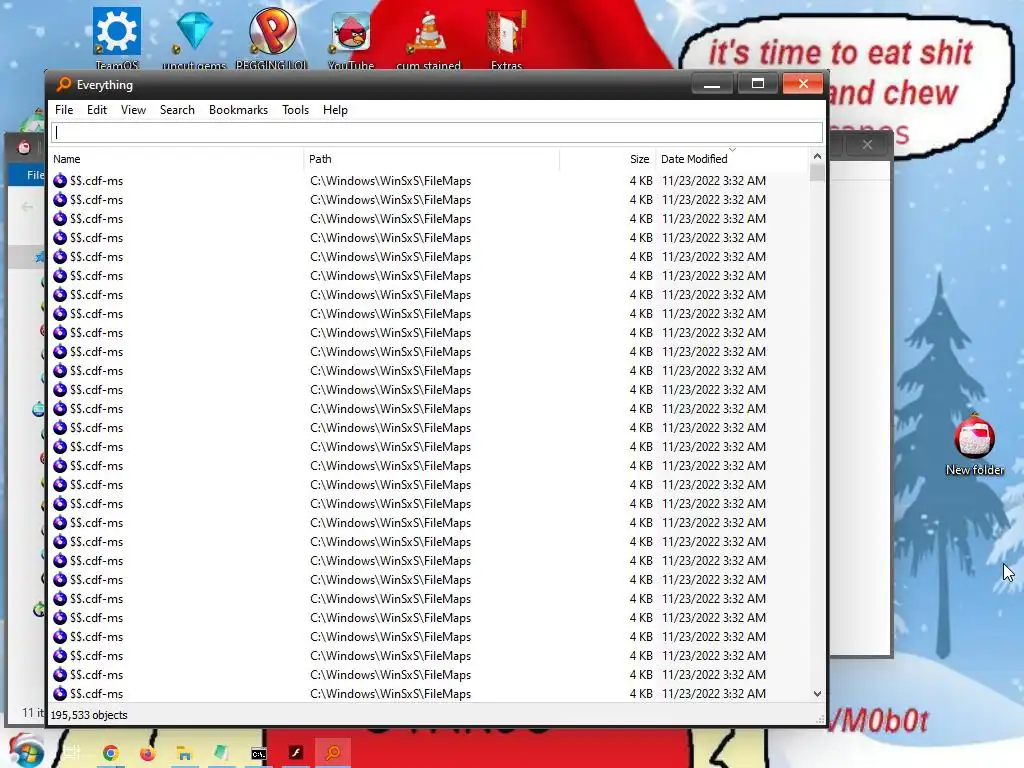The image size is (1024, 768).
Task: Open Task View on the taskbar
Action: click(72, 753)
